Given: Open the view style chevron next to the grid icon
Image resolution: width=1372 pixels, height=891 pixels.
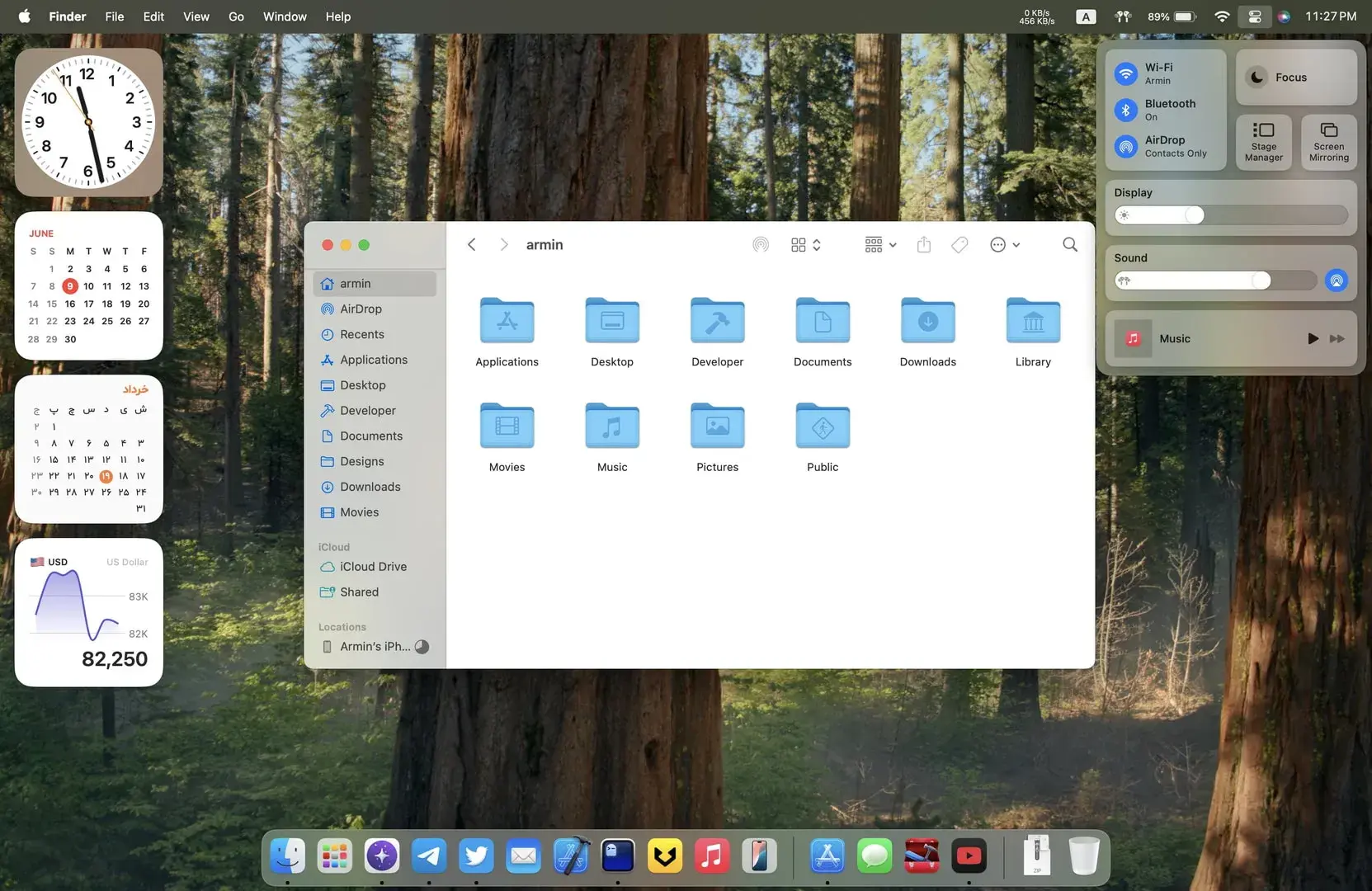Looking at the screenshot, I should [817, 244].
